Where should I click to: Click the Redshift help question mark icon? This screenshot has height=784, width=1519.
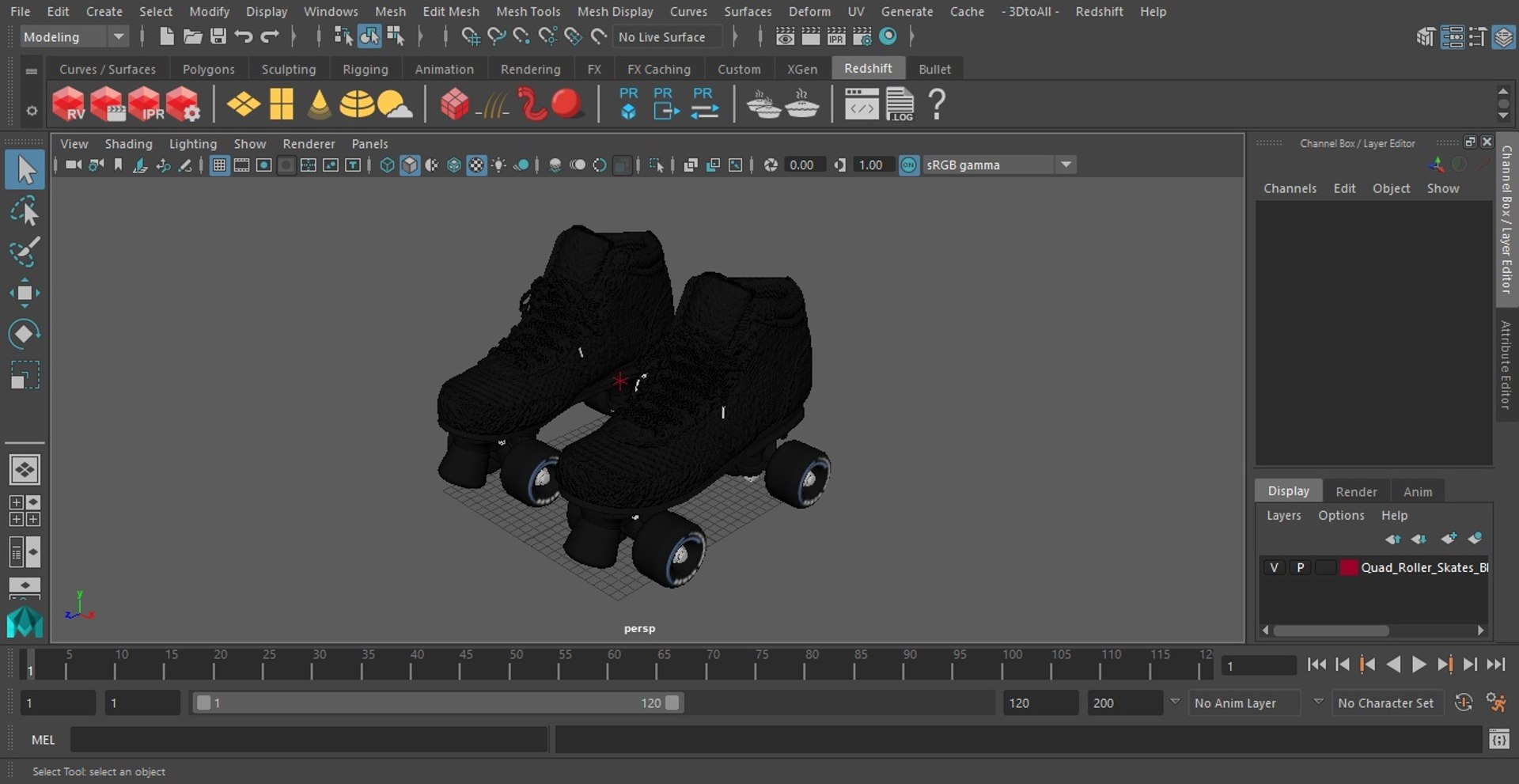pos(937,104)
